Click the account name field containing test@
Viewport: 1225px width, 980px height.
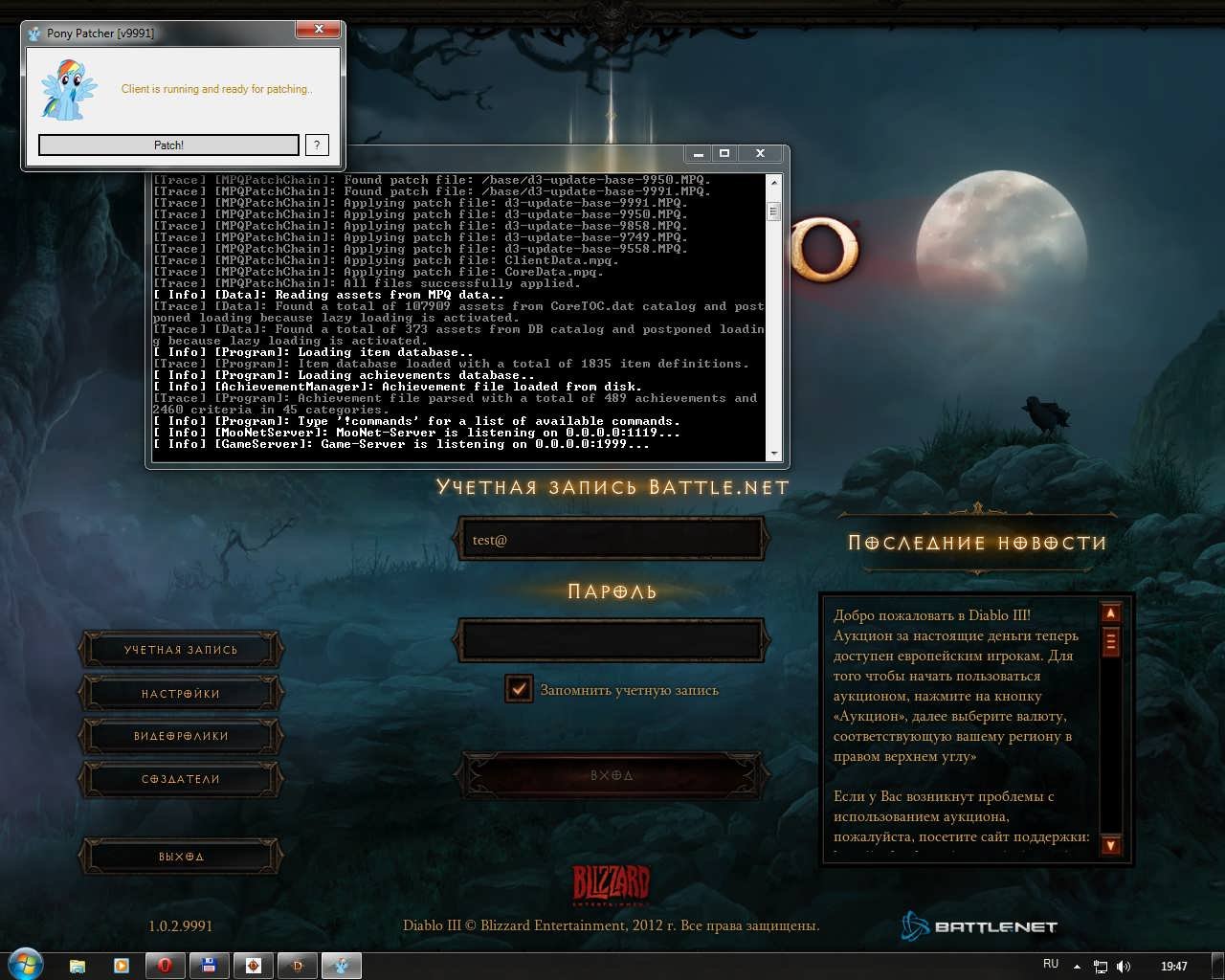tap(612, 539)
